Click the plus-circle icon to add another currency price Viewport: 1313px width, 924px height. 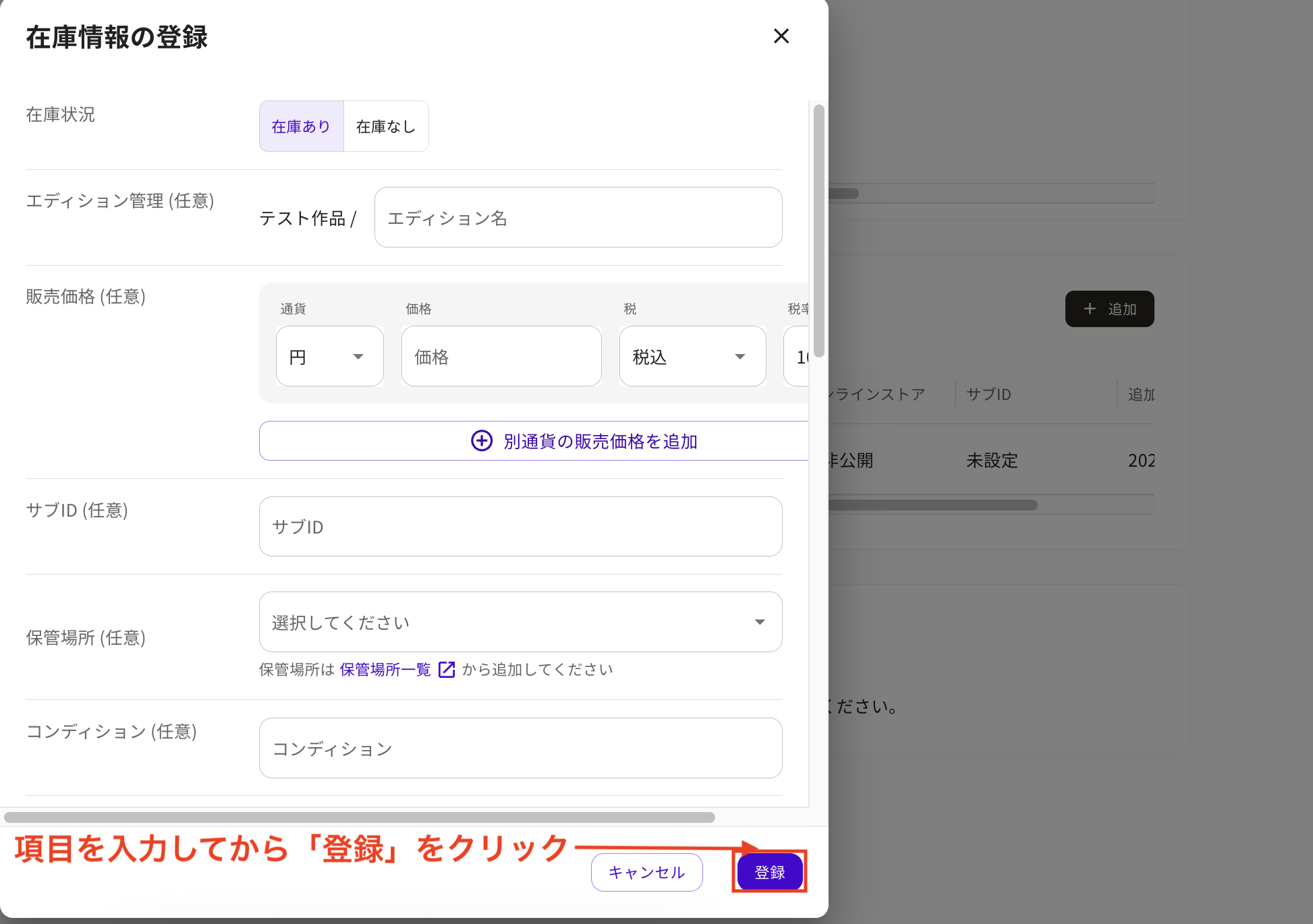point(480,440)
